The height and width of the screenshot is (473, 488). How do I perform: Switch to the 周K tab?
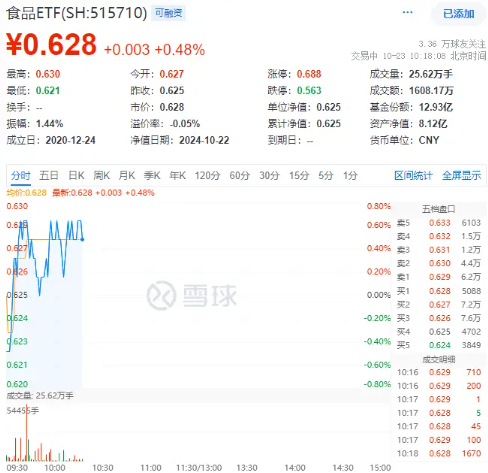(101, 175)
